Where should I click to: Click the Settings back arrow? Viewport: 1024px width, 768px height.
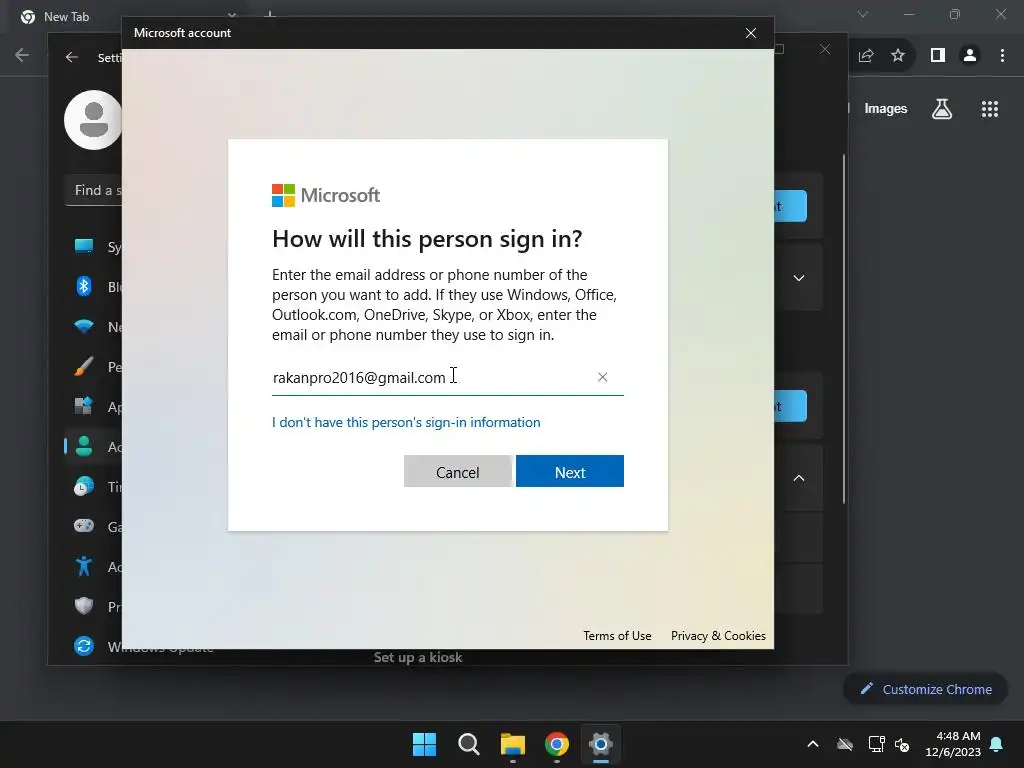click(x=72, y=57)
